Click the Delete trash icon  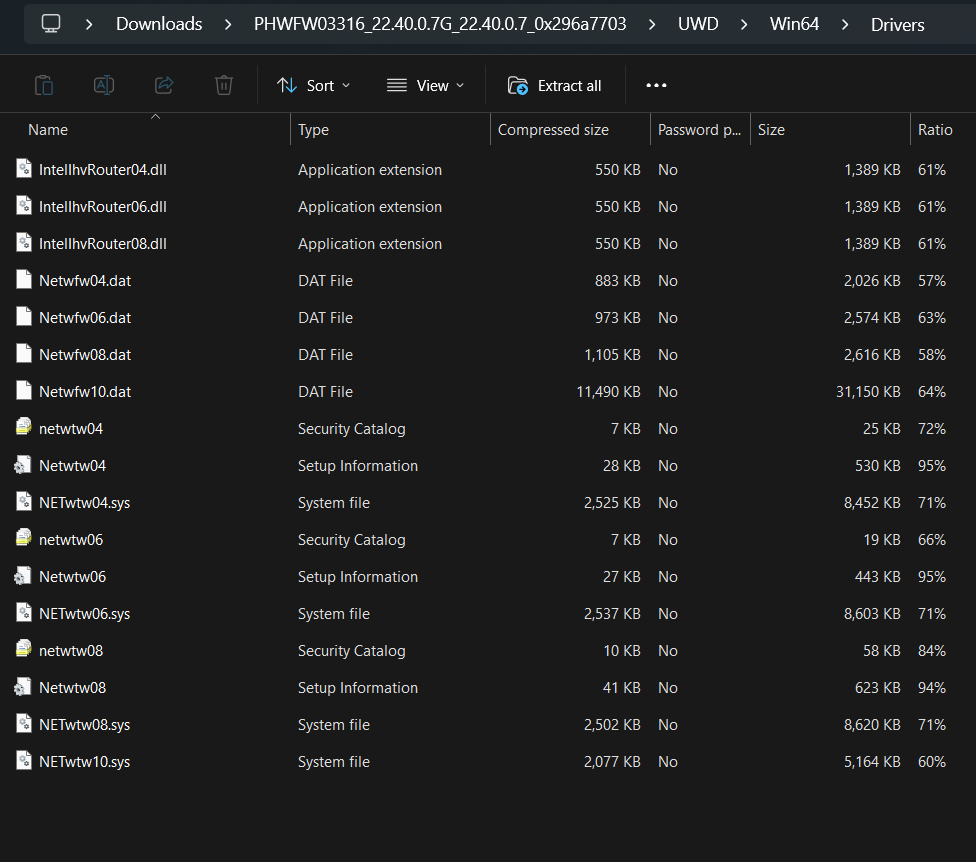[x=224, y=85]
